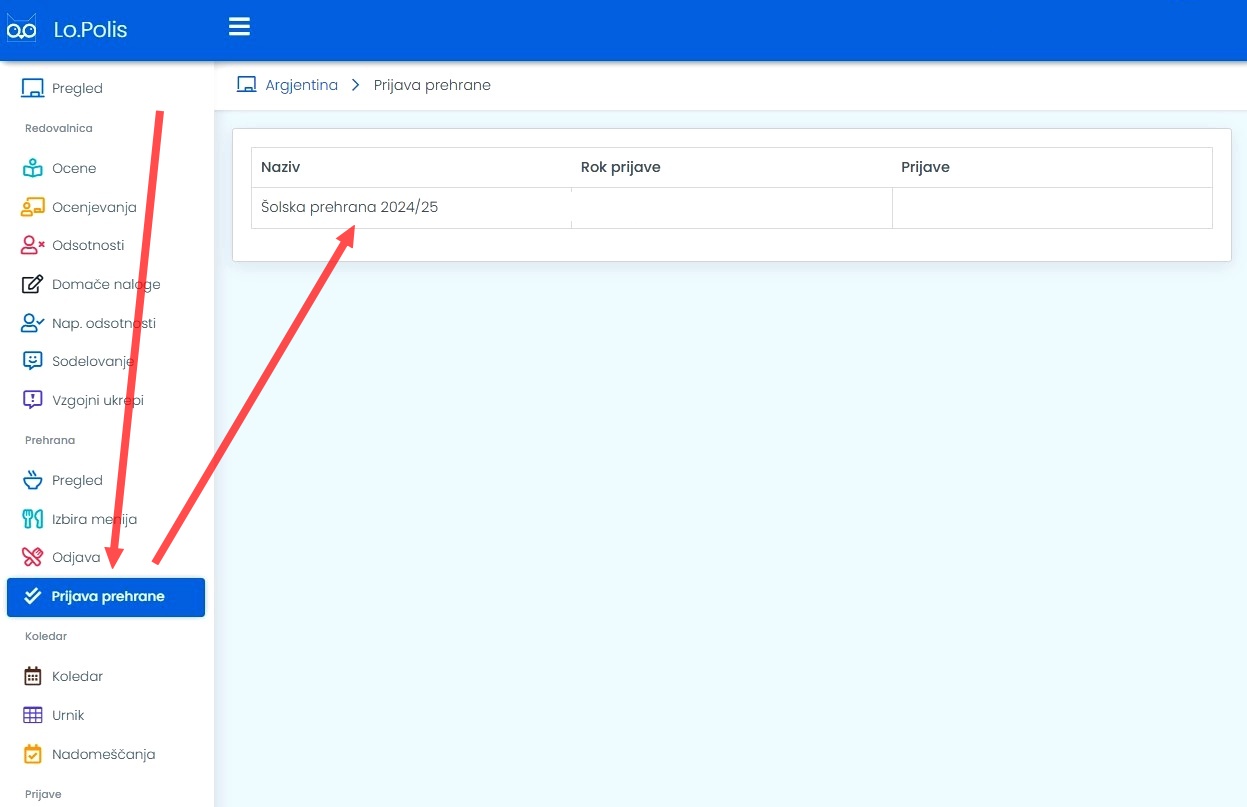Click the breadcrumb chevron after Argjentina
Image resolution: width=1247 pixels, height=807 pixels.
(x=355, y=85)
